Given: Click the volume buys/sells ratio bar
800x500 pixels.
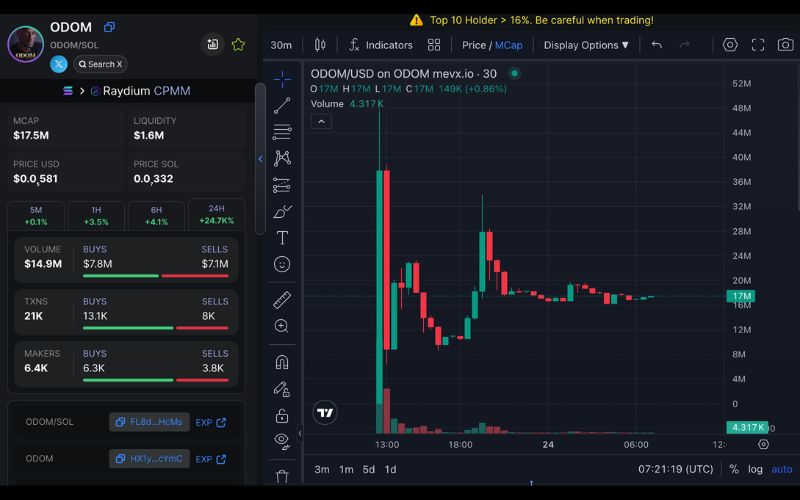Looking at the screenshot, I should (156, 276).
